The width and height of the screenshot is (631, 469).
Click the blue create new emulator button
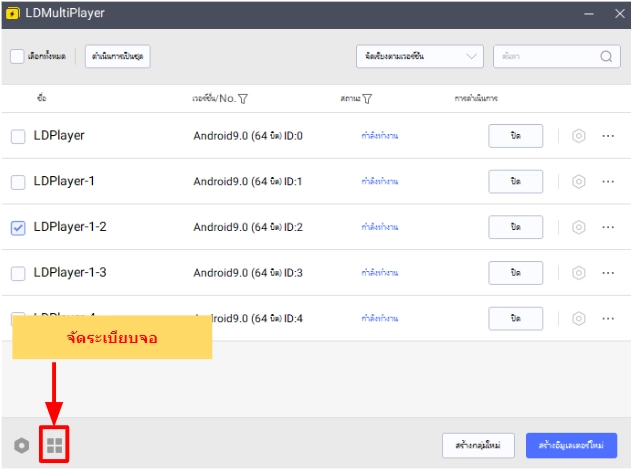pos(578,445)
